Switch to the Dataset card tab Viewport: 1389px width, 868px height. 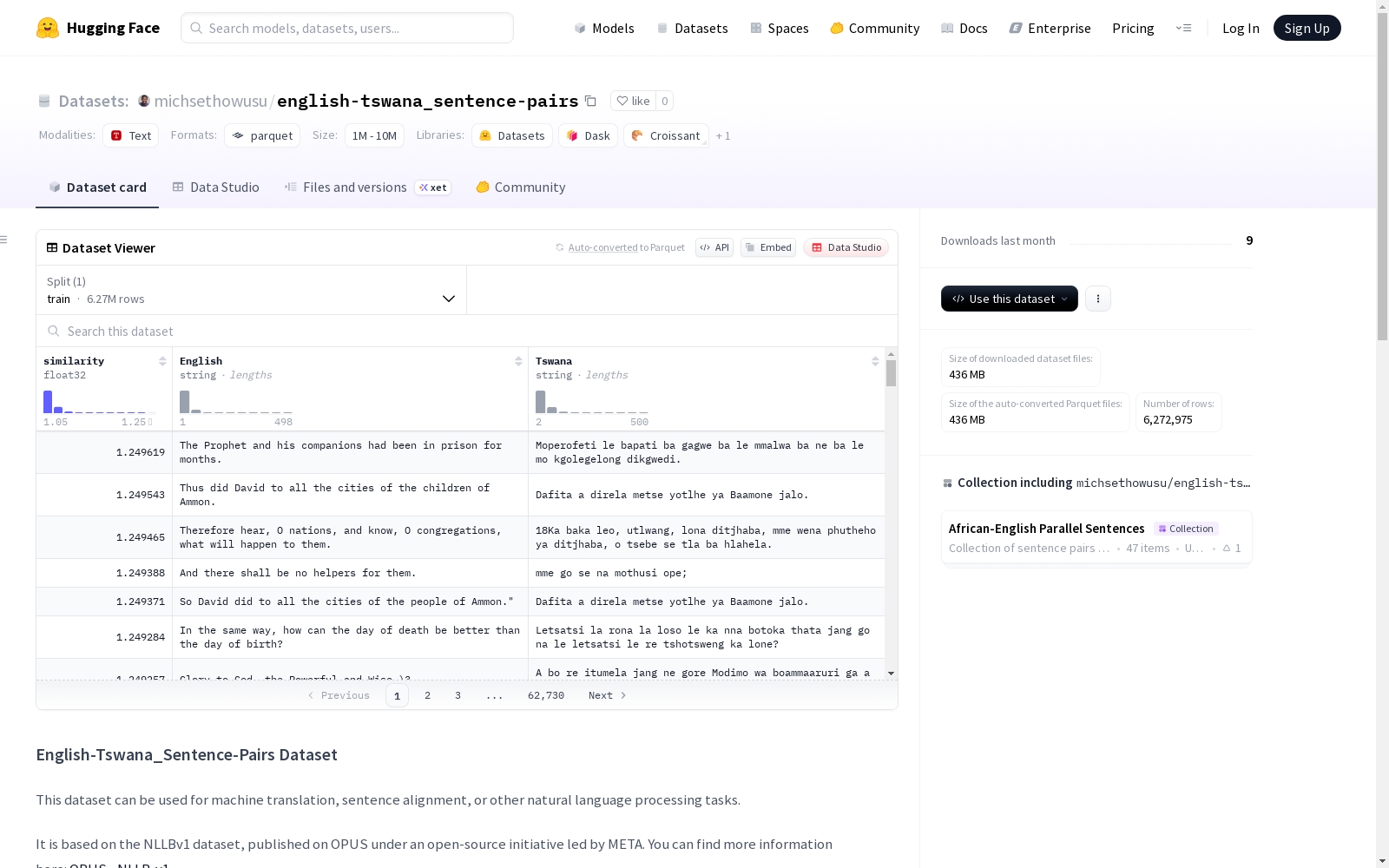click(x=97, y=187)
